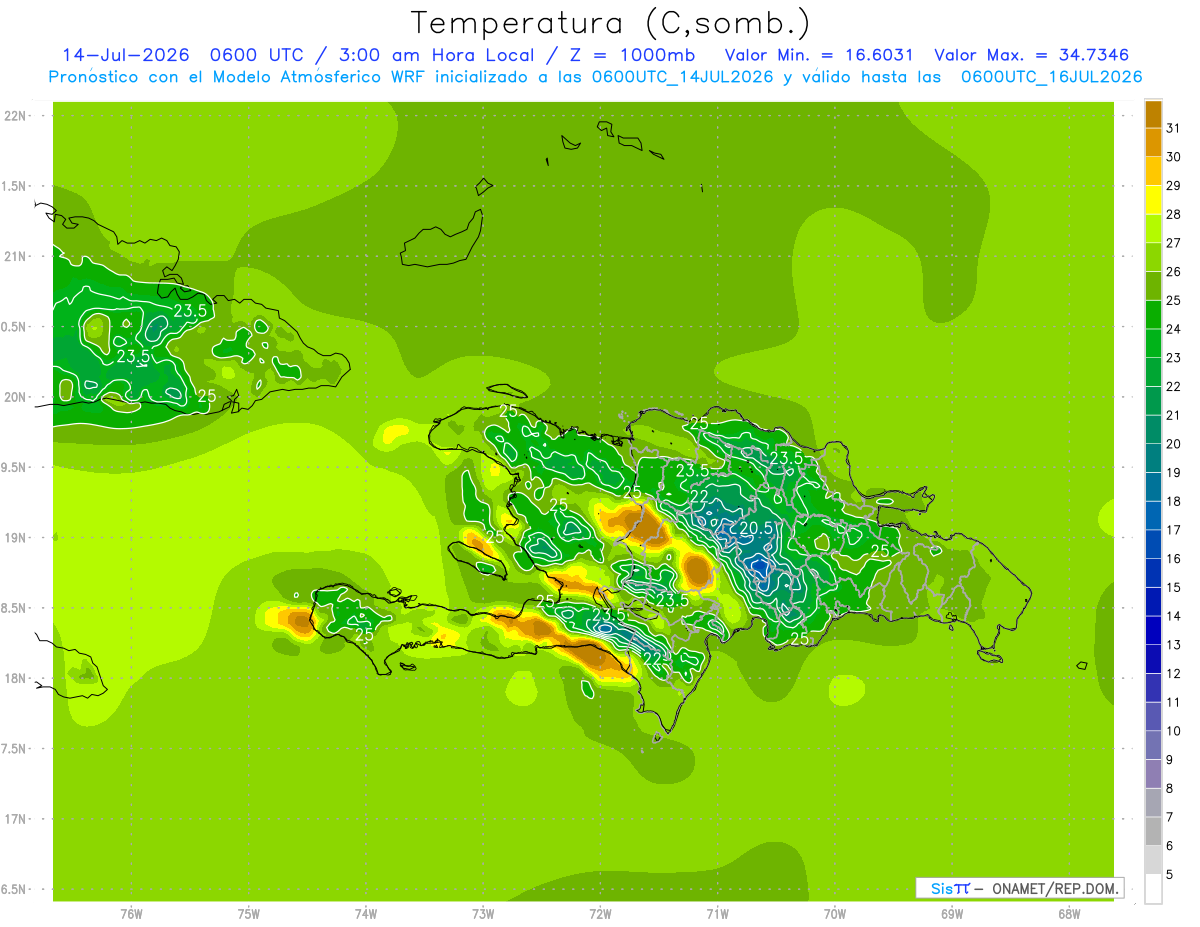Click the '20.5' contour label on the map
Screen dimensions: 1200x927
[x=756, y=529]
